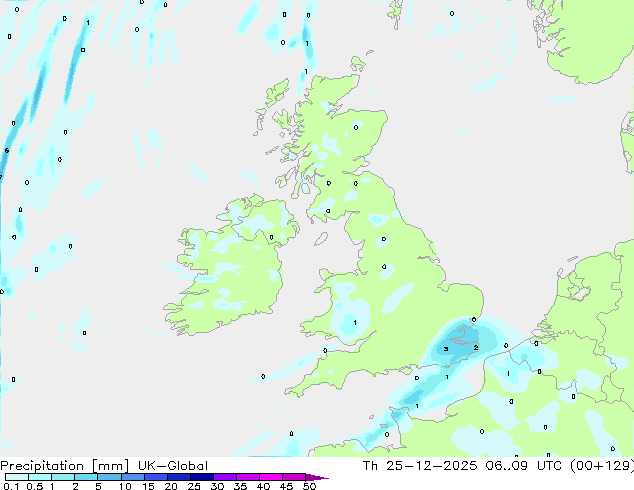Click the legend tick label '0.1'
The image size is (634, 490).
(11, 486)
